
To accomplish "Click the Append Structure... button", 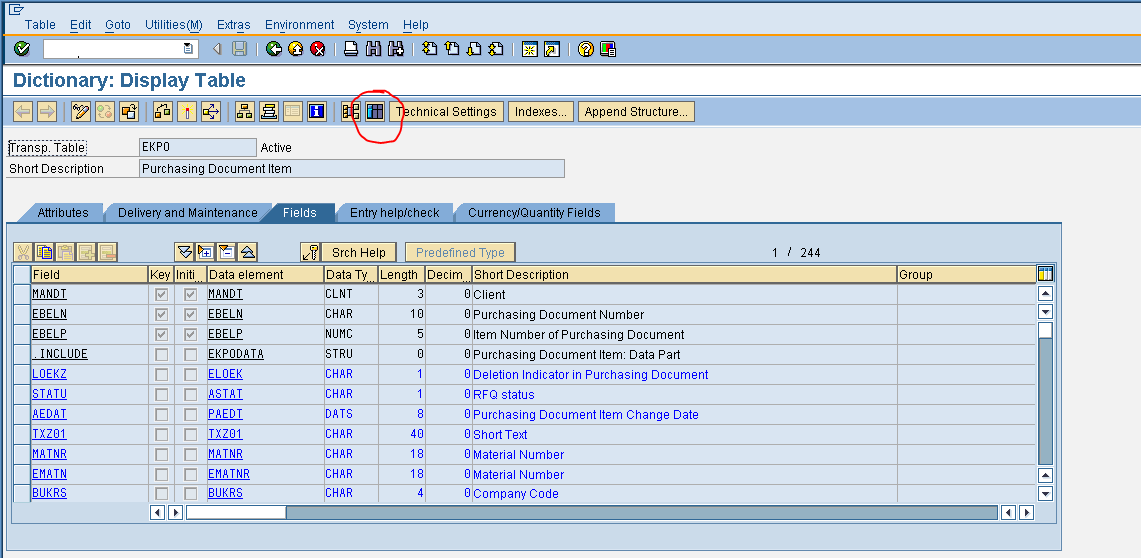I will tap(636, 111).
